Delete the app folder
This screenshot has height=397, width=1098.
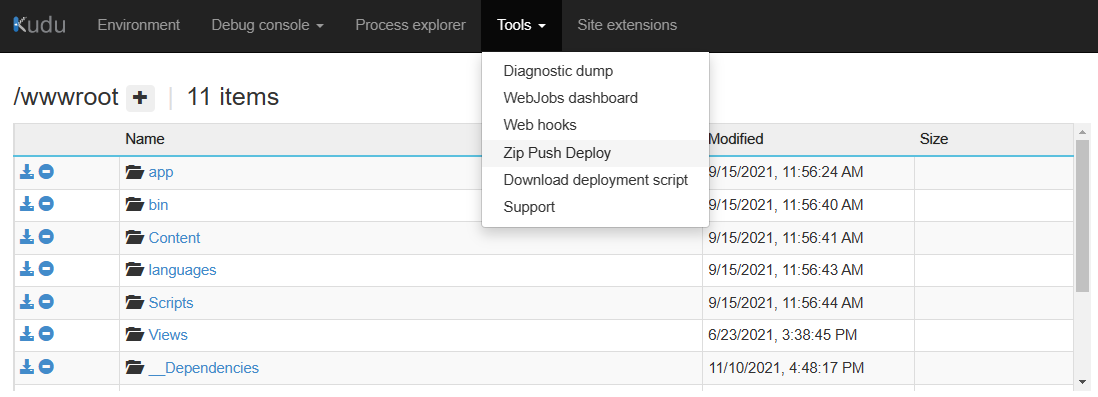[46, 172]
